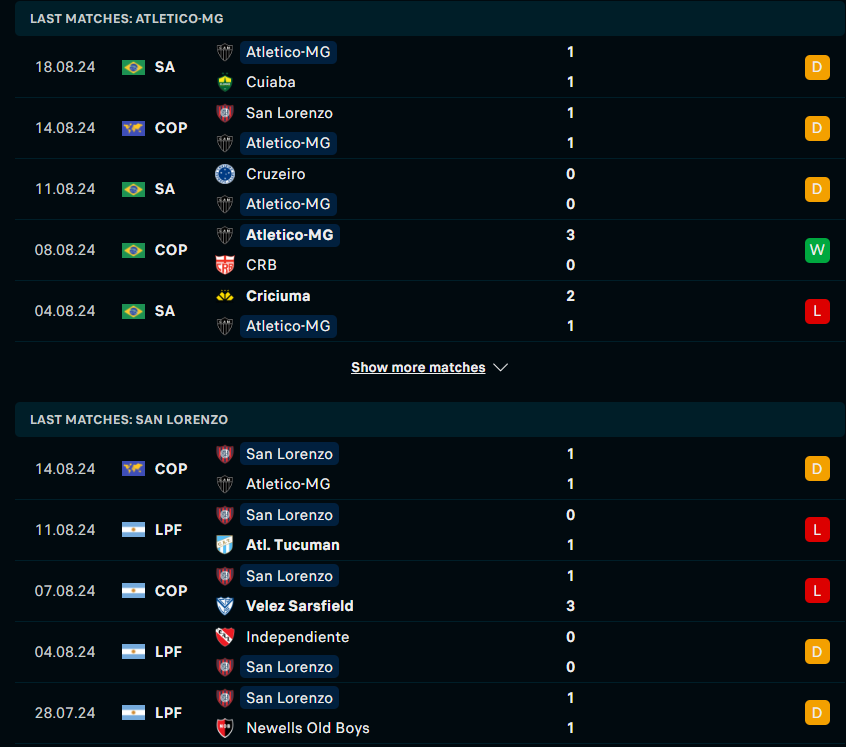
Task: Click the Show more matches link
Action: click(x=418, y=367)
